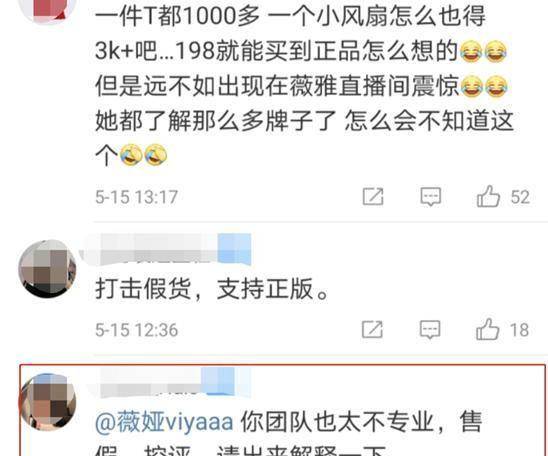Open the comment beginning 一件T都1000多
The height and width of the screenshot is (456, 548).
(304, 86)
